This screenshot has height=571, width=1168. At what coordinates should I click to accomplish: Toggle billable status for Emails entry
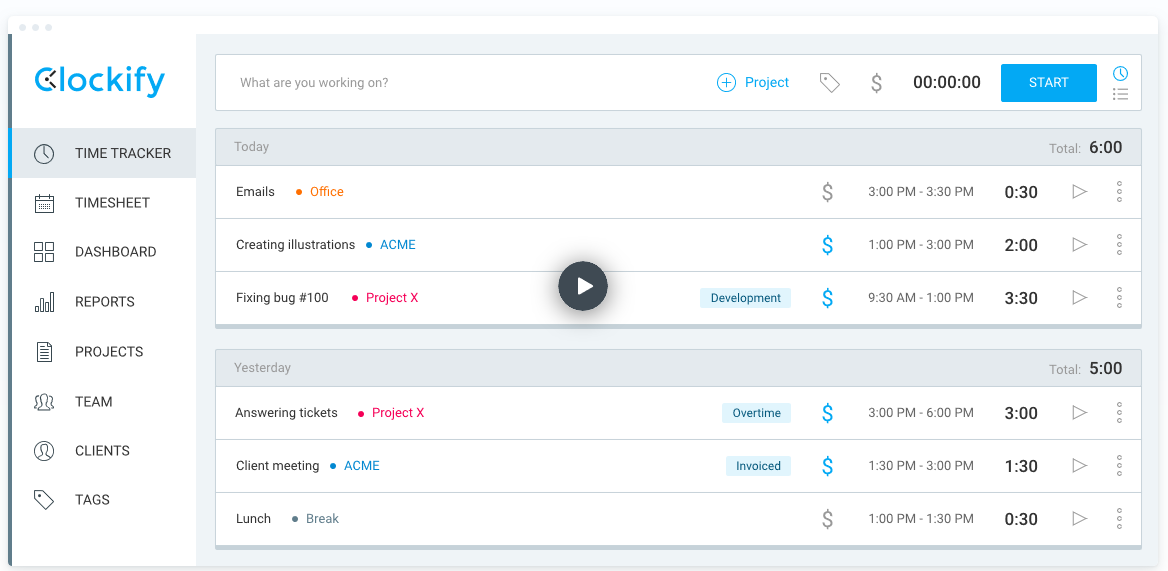827,192
